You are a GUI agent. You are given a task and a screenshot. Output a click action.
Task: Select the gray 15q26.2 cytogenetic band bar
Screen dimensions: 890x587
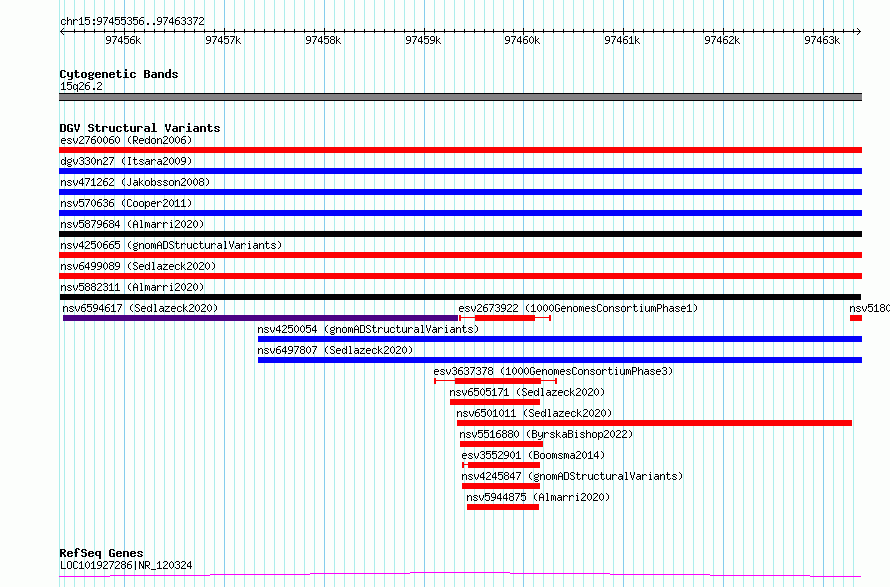pos(460,97)
